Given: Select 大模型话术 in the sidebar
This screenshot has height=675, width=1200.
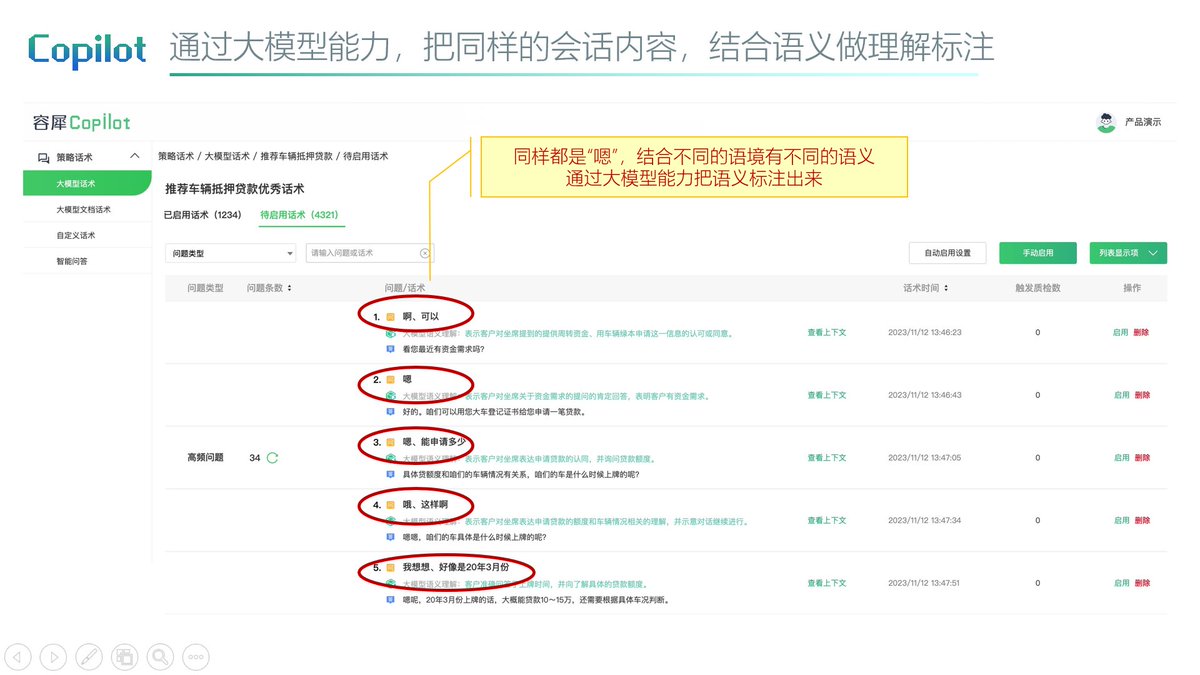Looking at the screenshot, I should pos(87,184).
